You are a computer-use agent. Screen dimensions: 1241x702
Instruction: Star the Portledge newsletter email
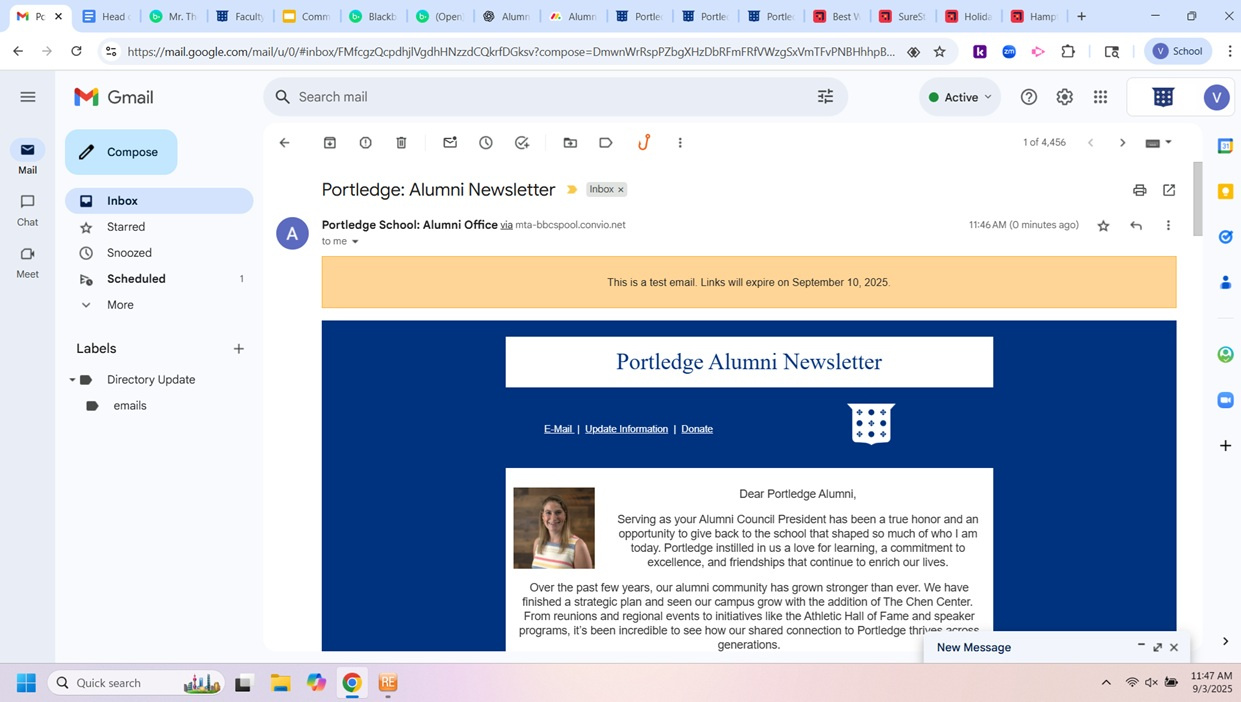(1104, 226)
